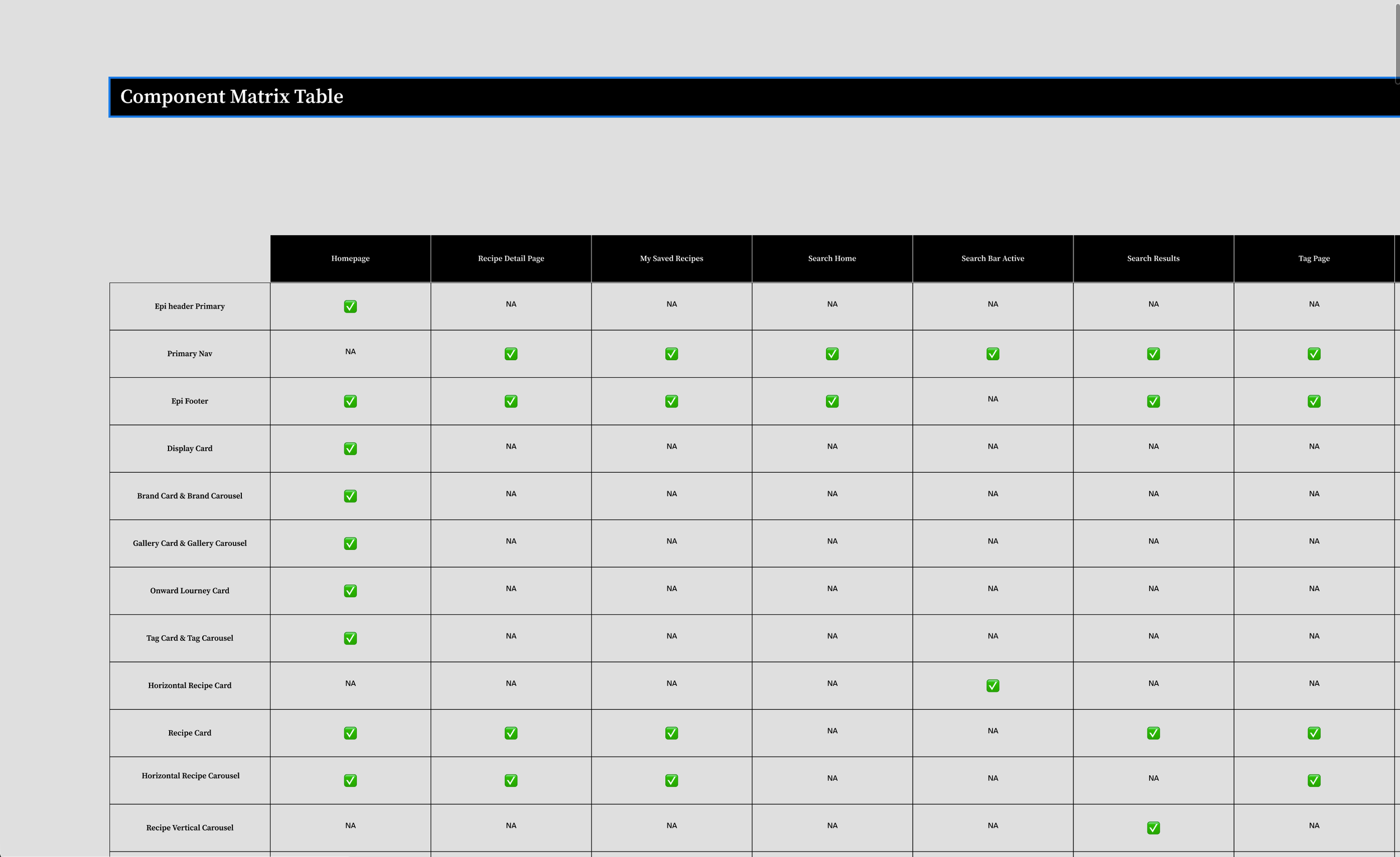Click Horizontal Recipe Carousel checkmark under My Saved Recipes
This screenshot has height=857, width=1400.
[x=671, y=781]
